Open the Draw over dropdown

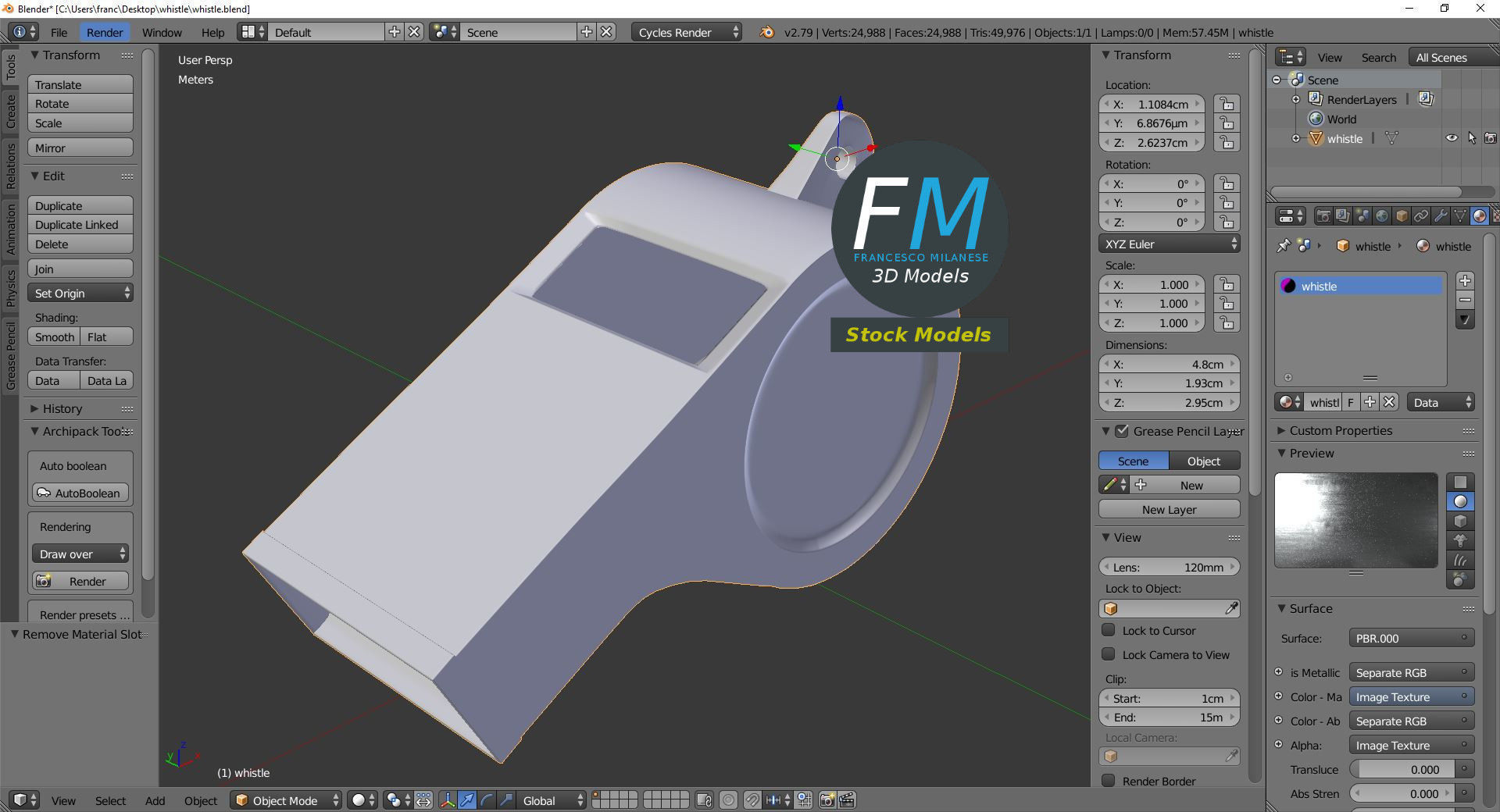click(x=80, y=554)
